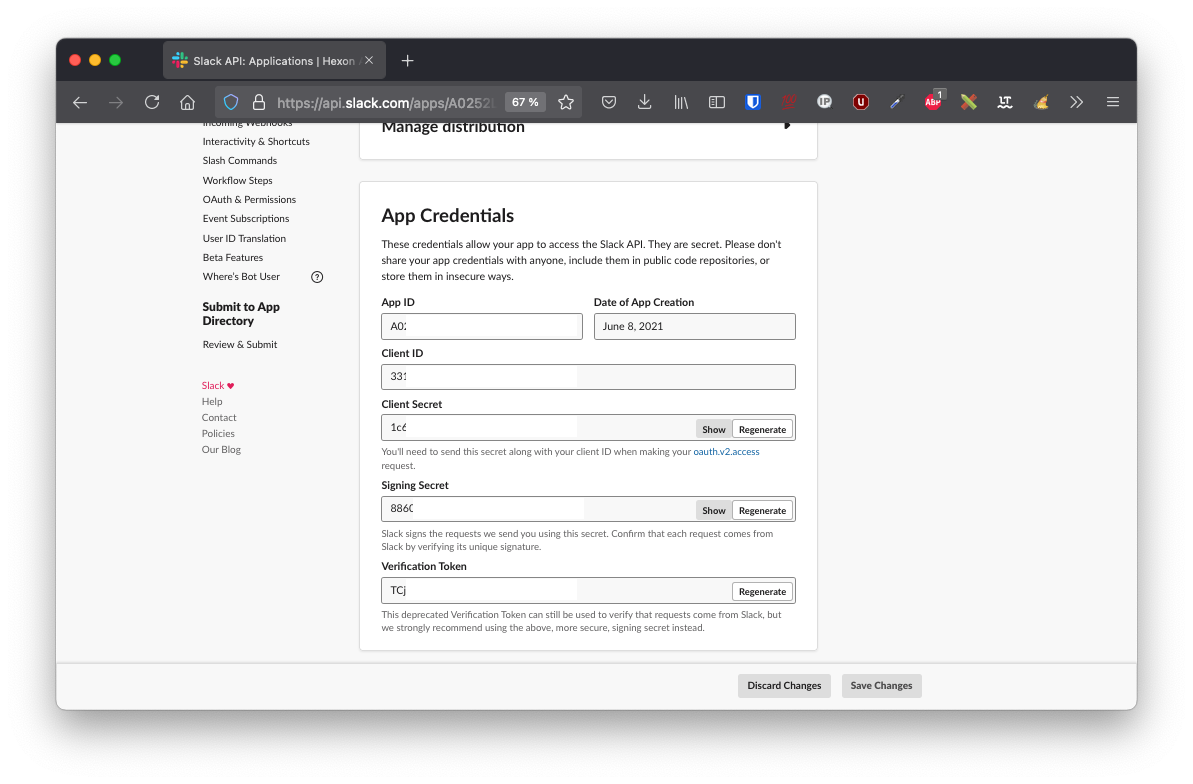Click the App Credentials heading
The height and width of the screenshot is (784, 1193).
[x=447, y=215]
